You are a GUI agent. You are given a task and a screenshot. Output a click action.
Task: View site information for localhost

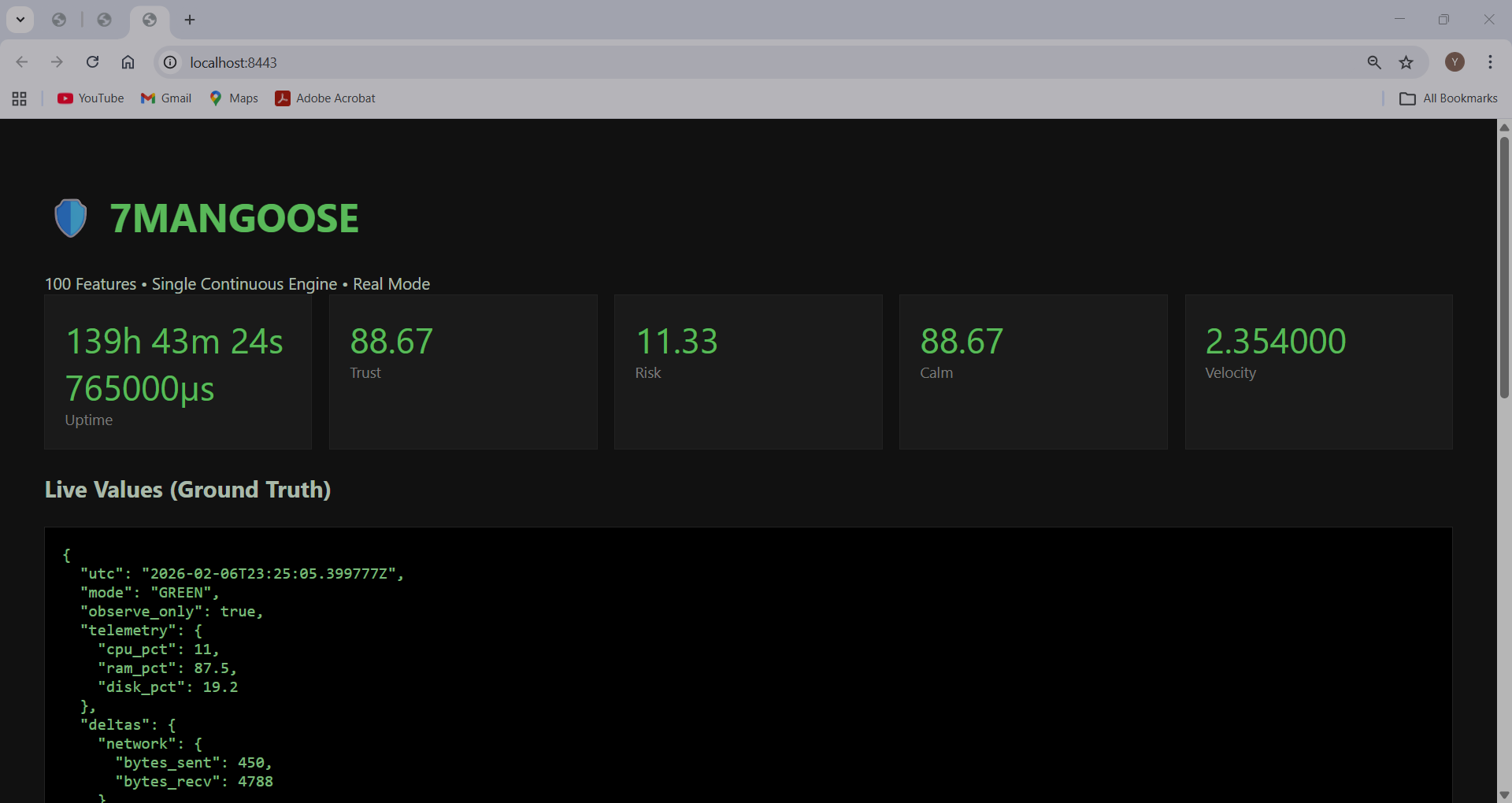[x=170, y=62]
